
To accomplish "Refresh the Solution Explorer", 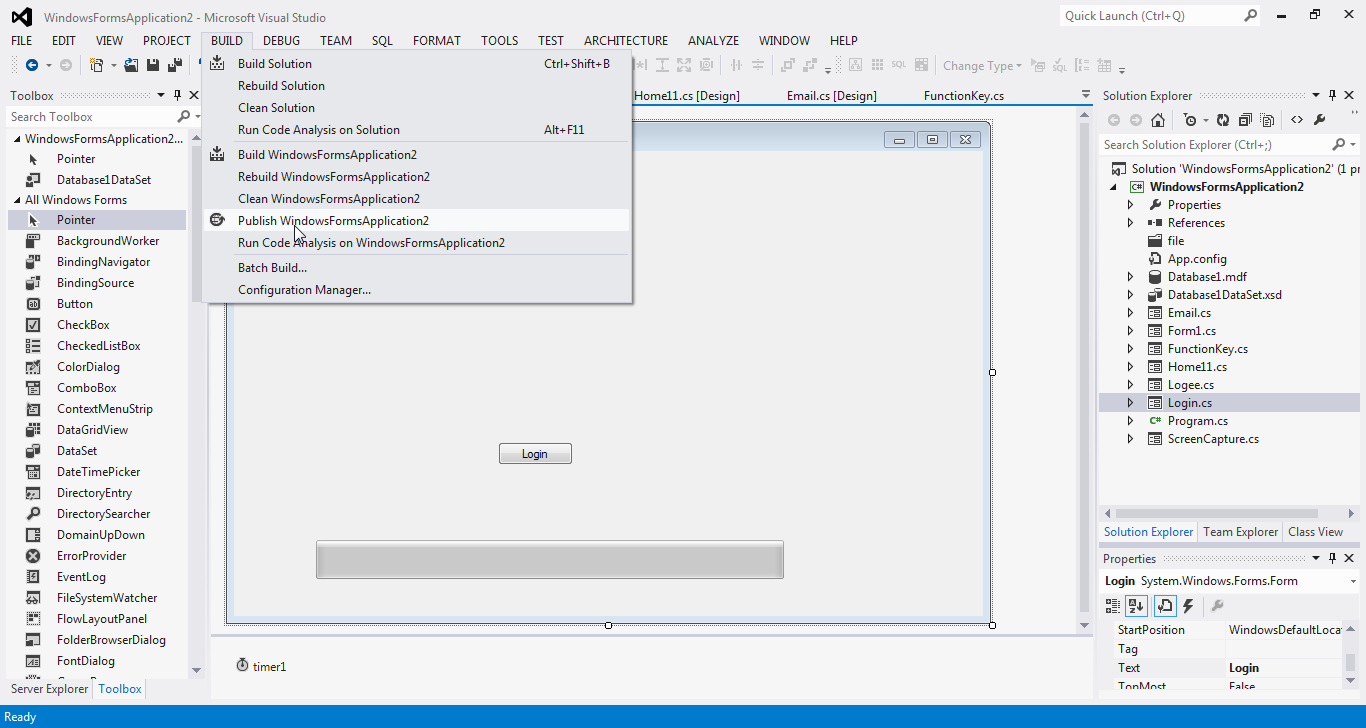I will (x=1222, y=119).
